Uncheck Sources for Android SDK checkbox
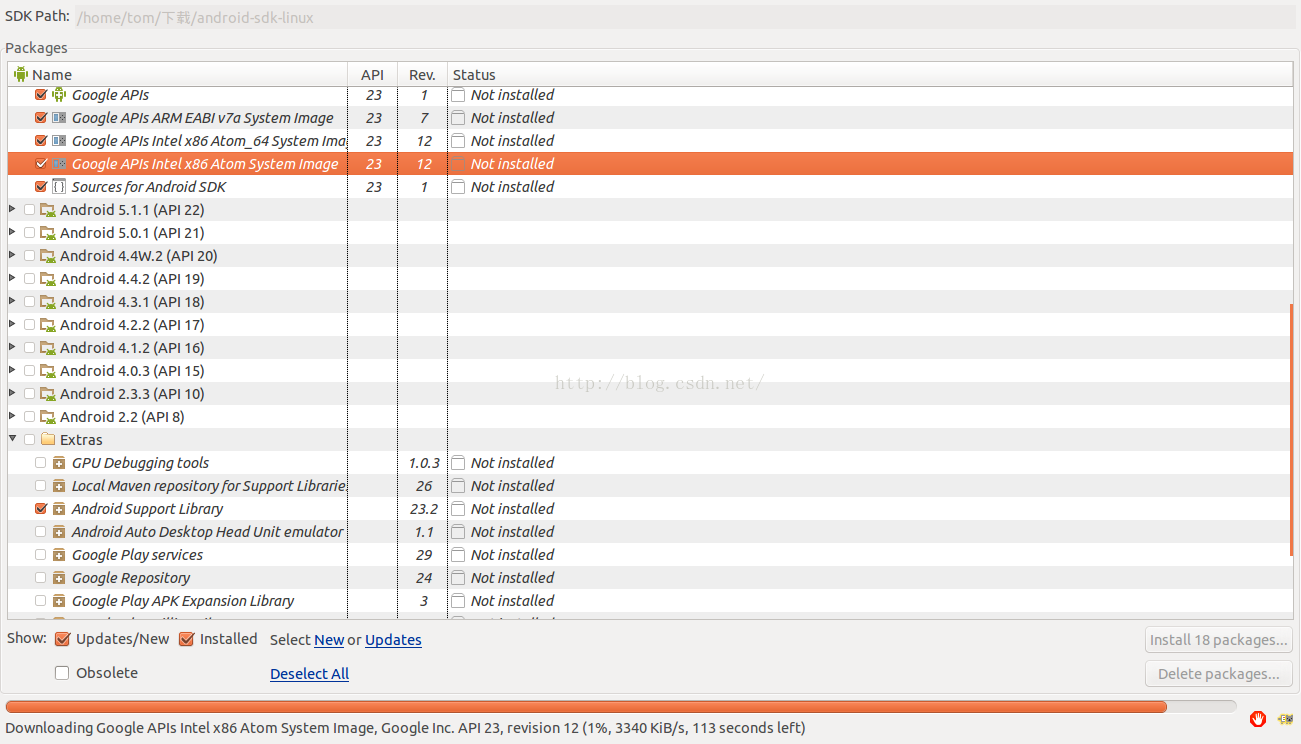 point(41,187)
